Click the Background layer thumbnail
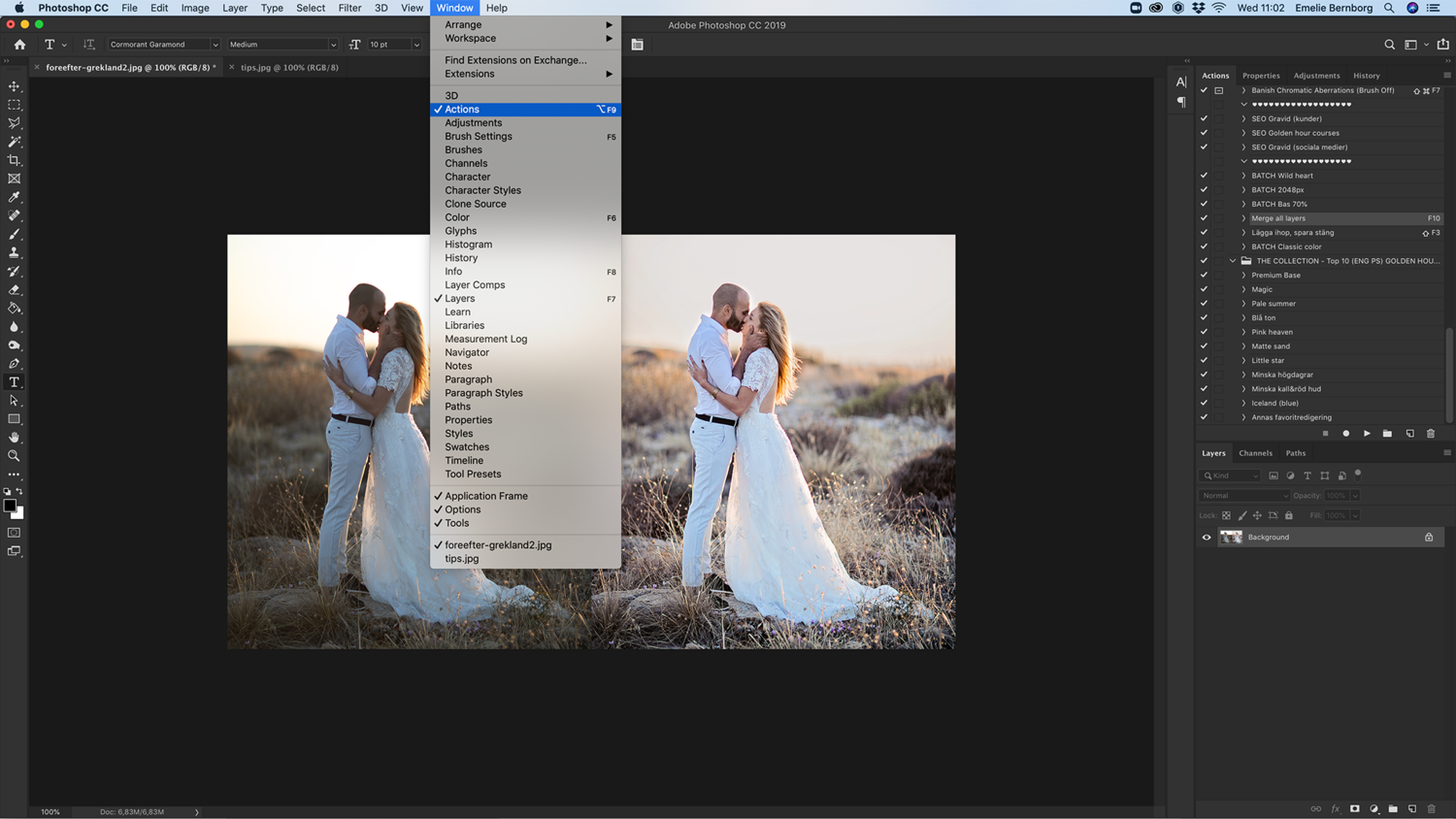 (x=1231, y=538)
